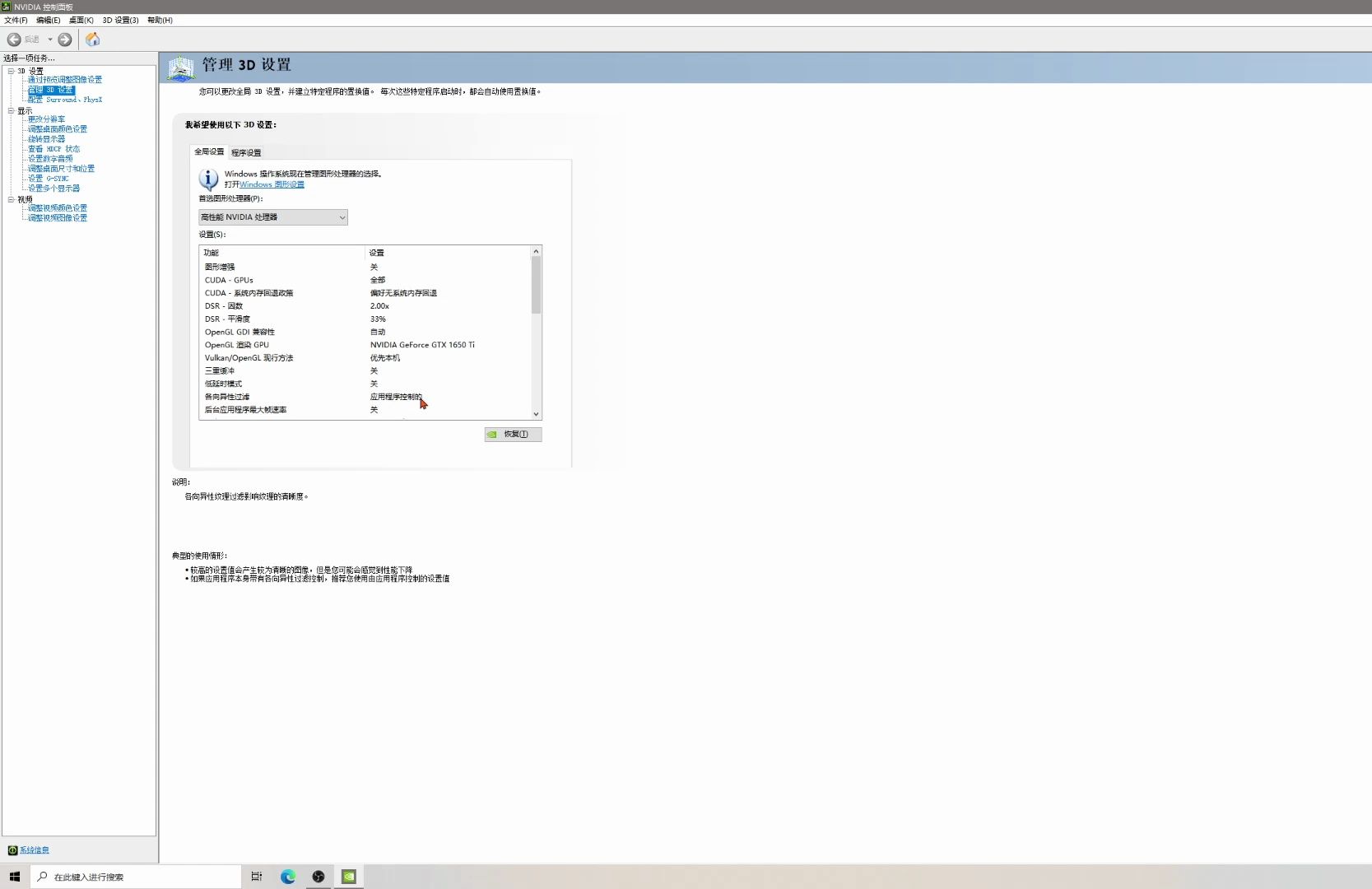Select the DSR - 平滑度 setting row

coord(365,319)
